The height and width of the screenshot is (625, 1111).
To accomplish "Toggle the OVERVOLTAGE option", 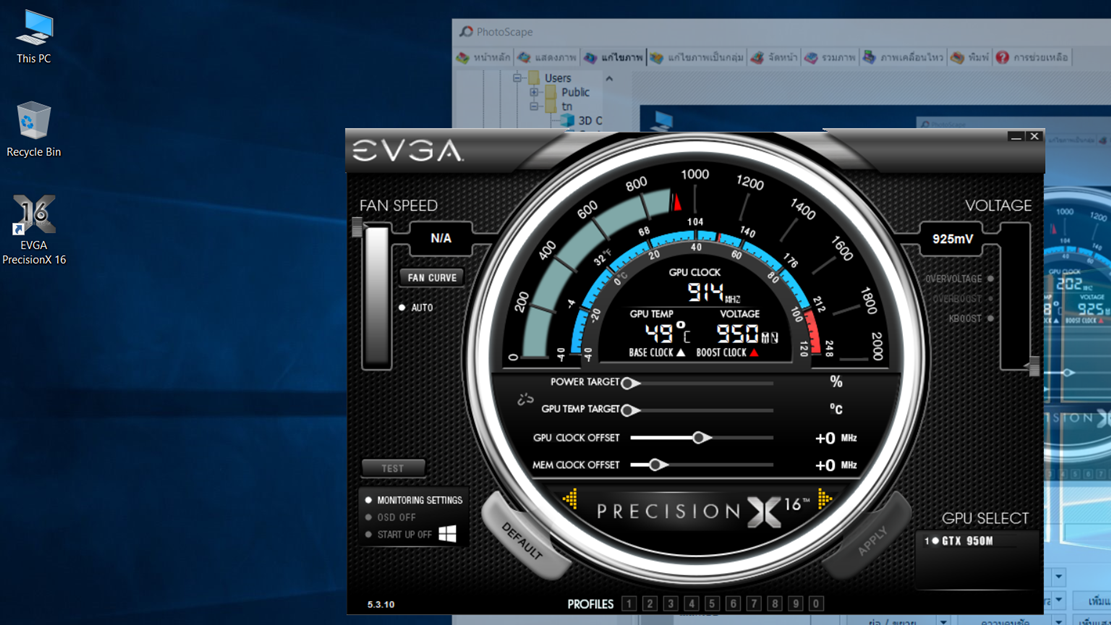I will point(959,278).
